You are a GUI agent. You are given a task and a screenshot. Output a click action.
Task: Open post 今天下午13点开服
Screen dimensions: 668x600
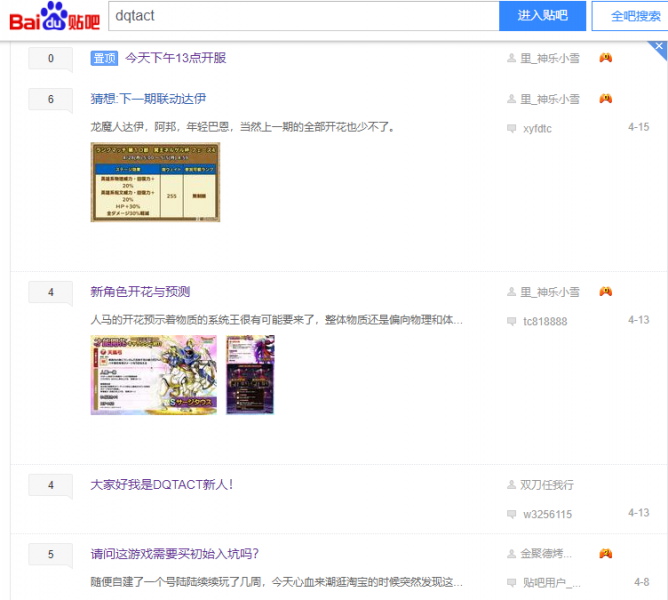pos(176,58)
